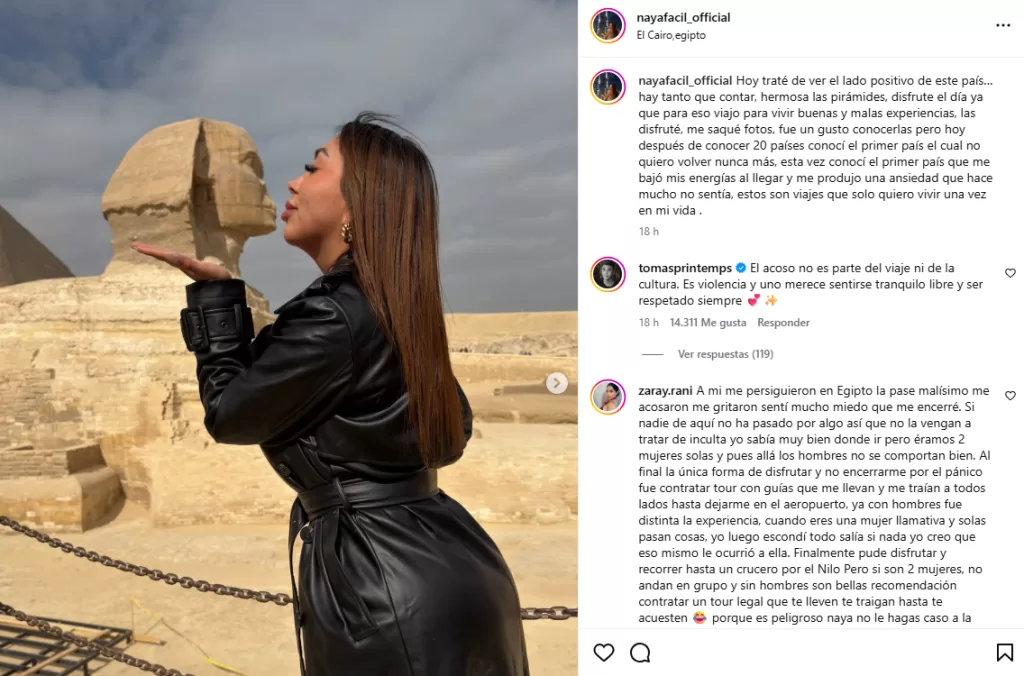Open the tomasprintemps profile picture
Image resolution: width=1024 pixels, height=676 pixels.
(607, 274)
